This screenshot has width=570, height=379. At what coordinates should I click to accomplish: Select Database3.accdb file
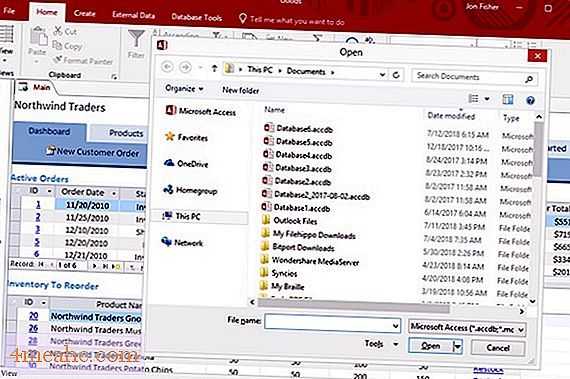coord(297,168)
